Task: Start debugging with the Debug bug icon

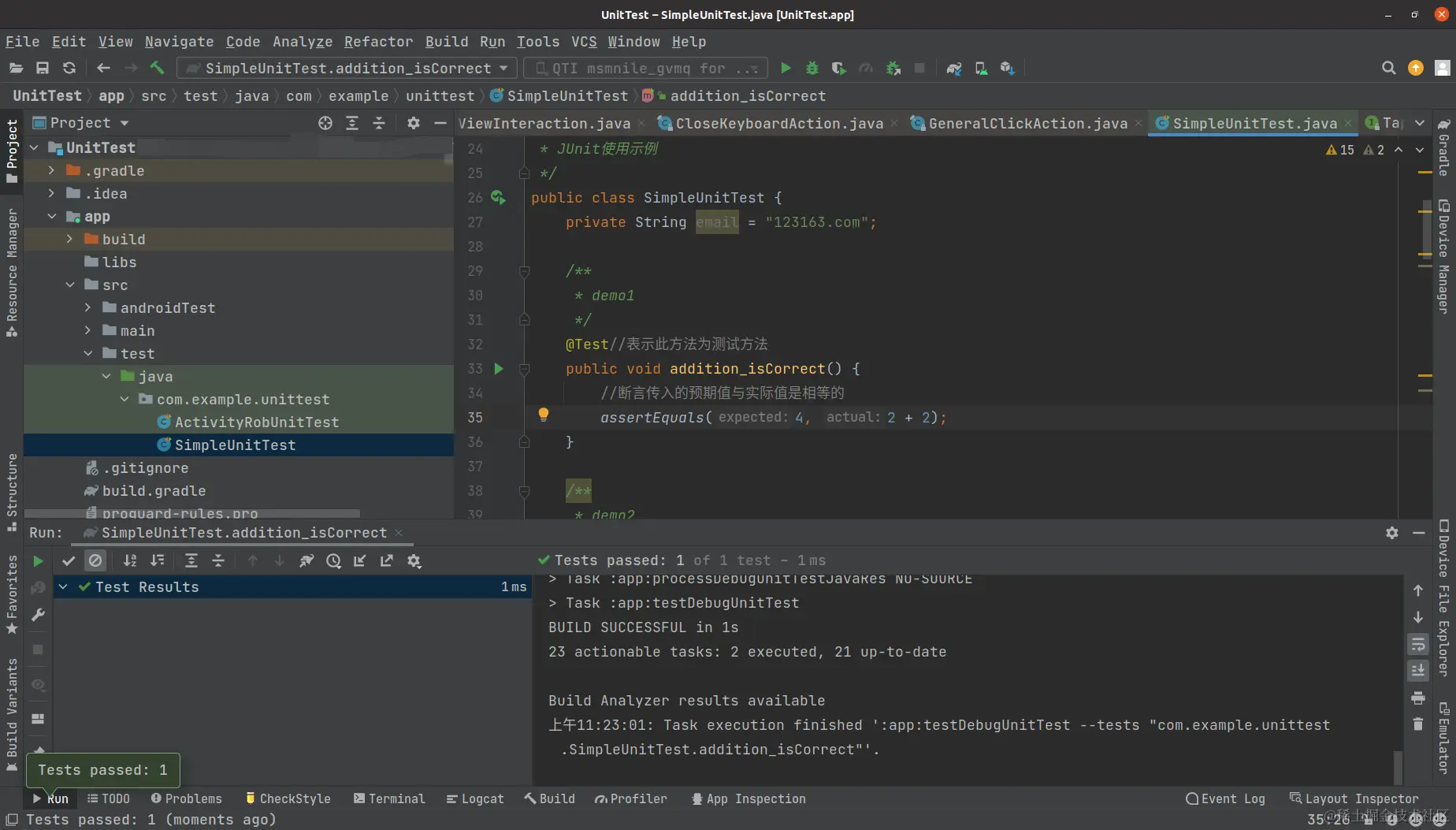Action: 812,69
